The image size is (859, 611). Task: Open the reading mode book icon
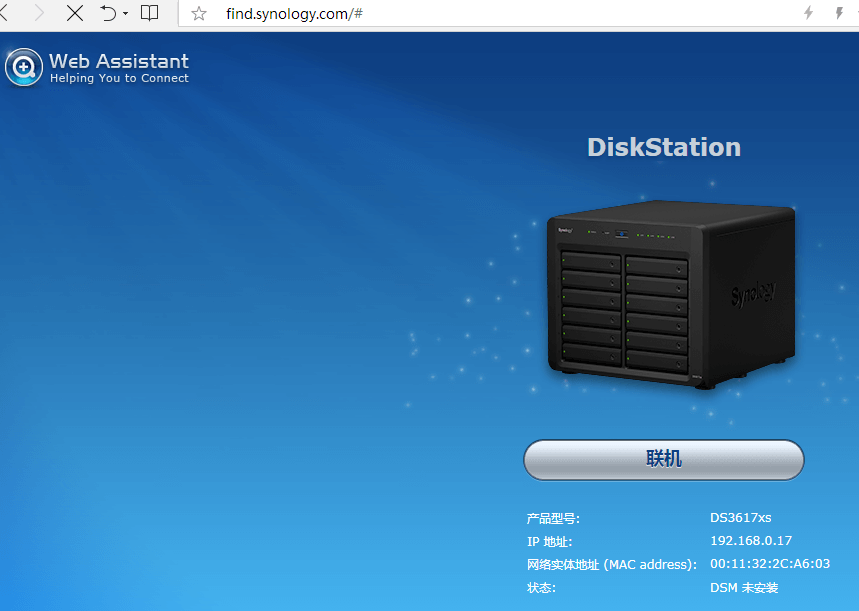tap(149, 13)
